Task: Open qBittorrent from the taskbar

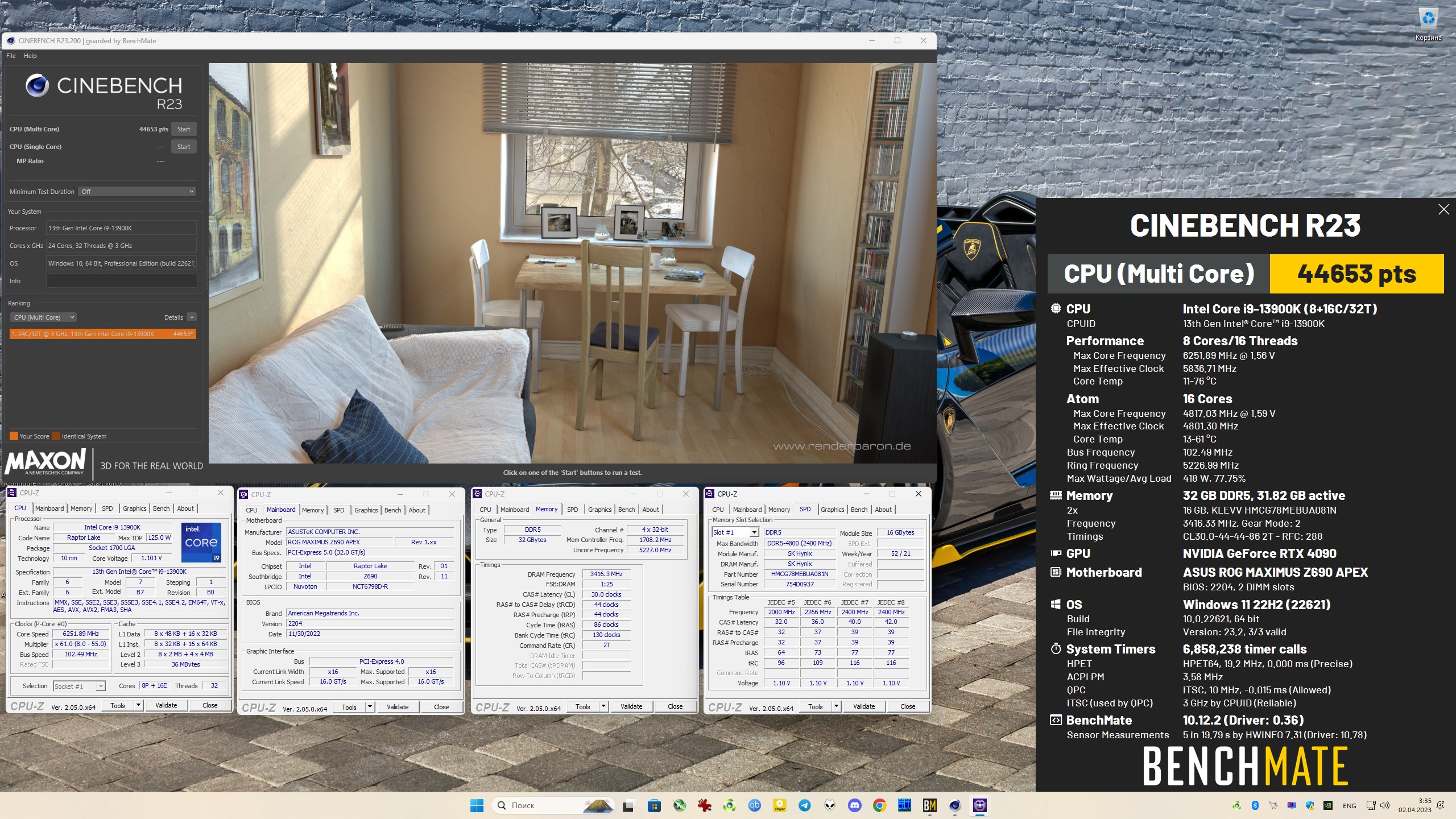Action: 754,805
